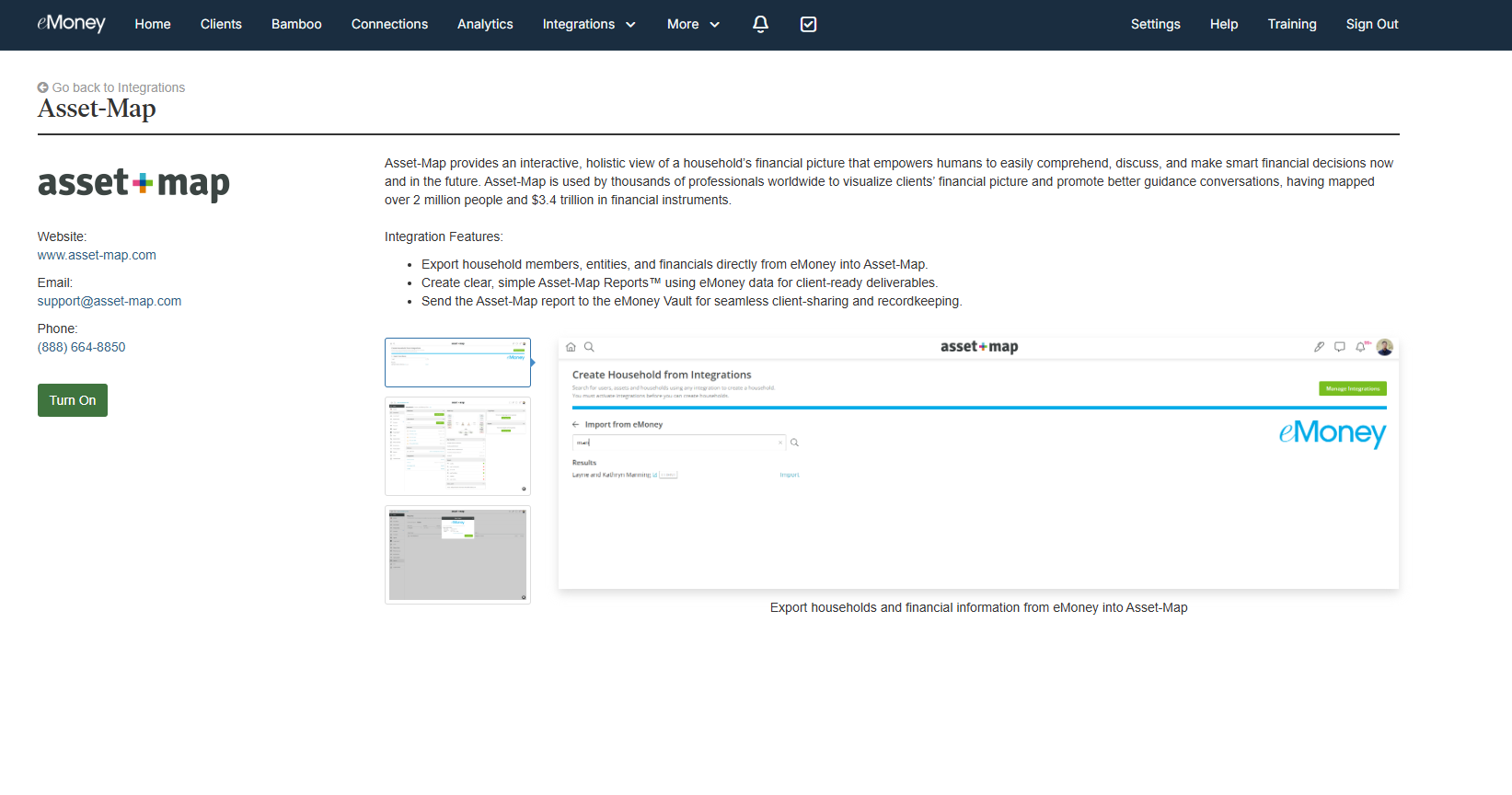The image size is (1512, 795).
Task: Click the (888) 664-8850 phone link
Action: (81, 347)
